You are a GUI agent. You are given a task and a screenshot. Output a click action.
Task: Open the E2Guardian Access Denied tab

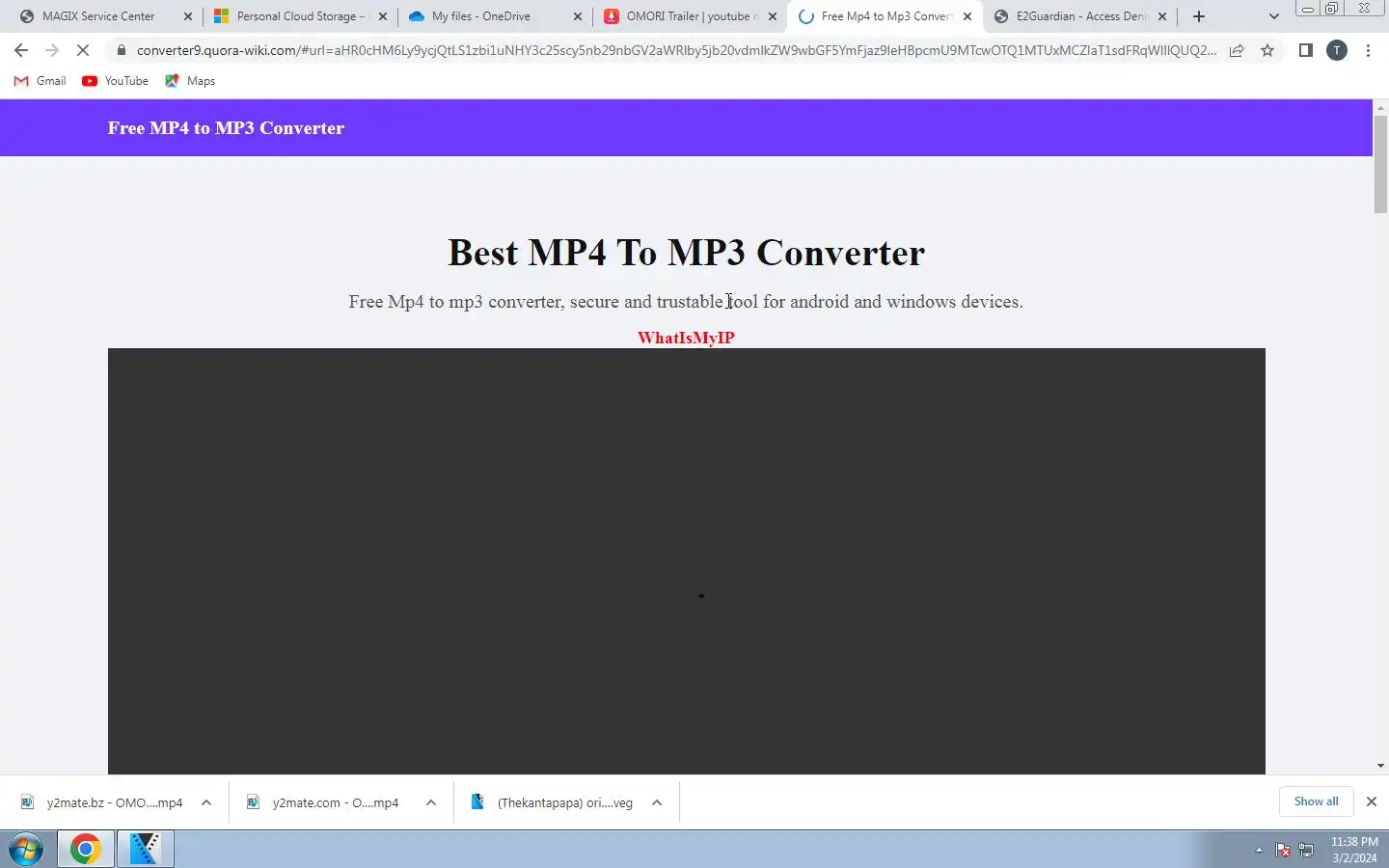(x=1080, y=16)
